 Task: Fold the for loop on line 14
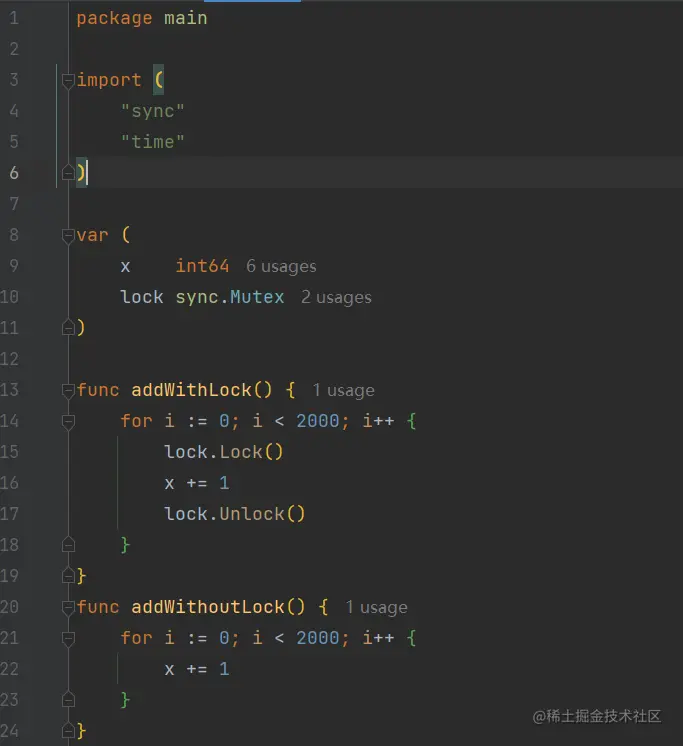coord(68,422)
